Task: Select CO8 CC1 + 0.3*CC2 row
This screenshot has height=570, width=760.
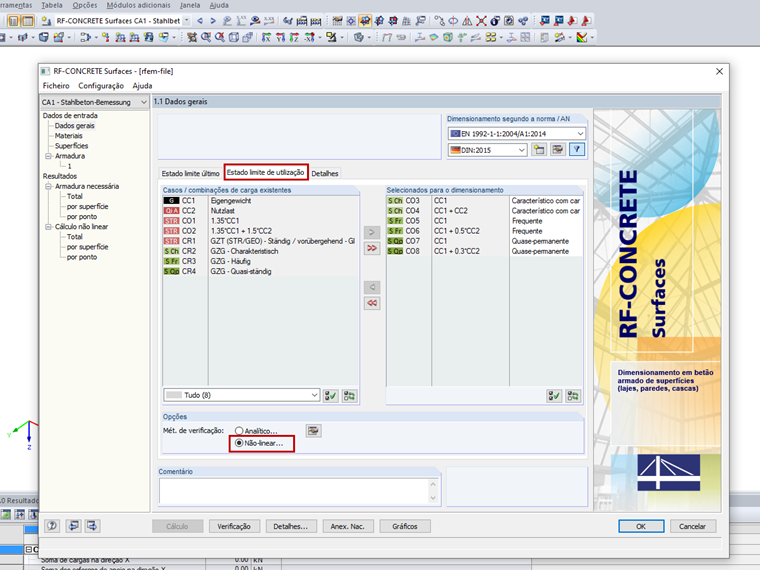Action: point(484,251)
